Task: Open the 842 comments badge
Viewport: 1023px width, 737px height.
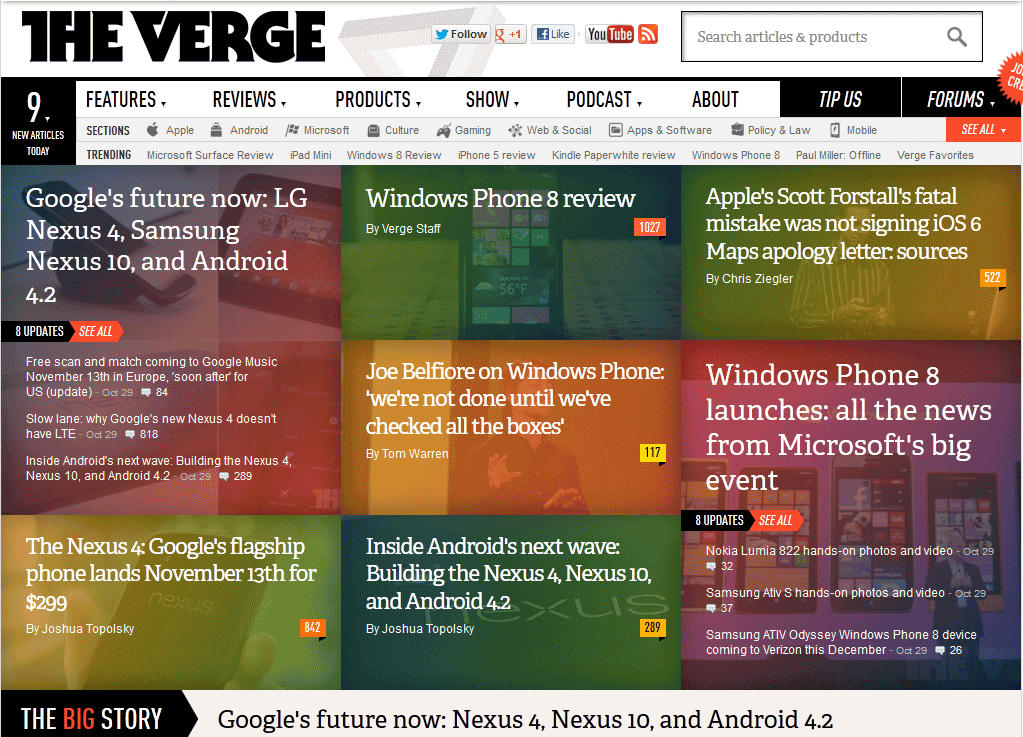Action: tap(313, 628)
